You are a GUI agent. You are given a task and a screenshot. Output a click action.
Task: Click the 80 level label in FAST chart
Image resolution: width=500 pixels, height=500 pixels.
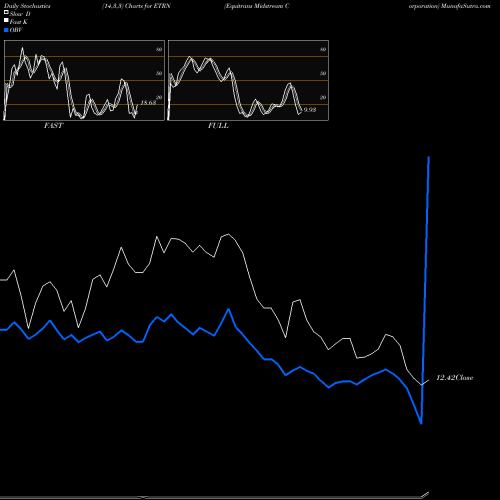(x=159, y=49)
